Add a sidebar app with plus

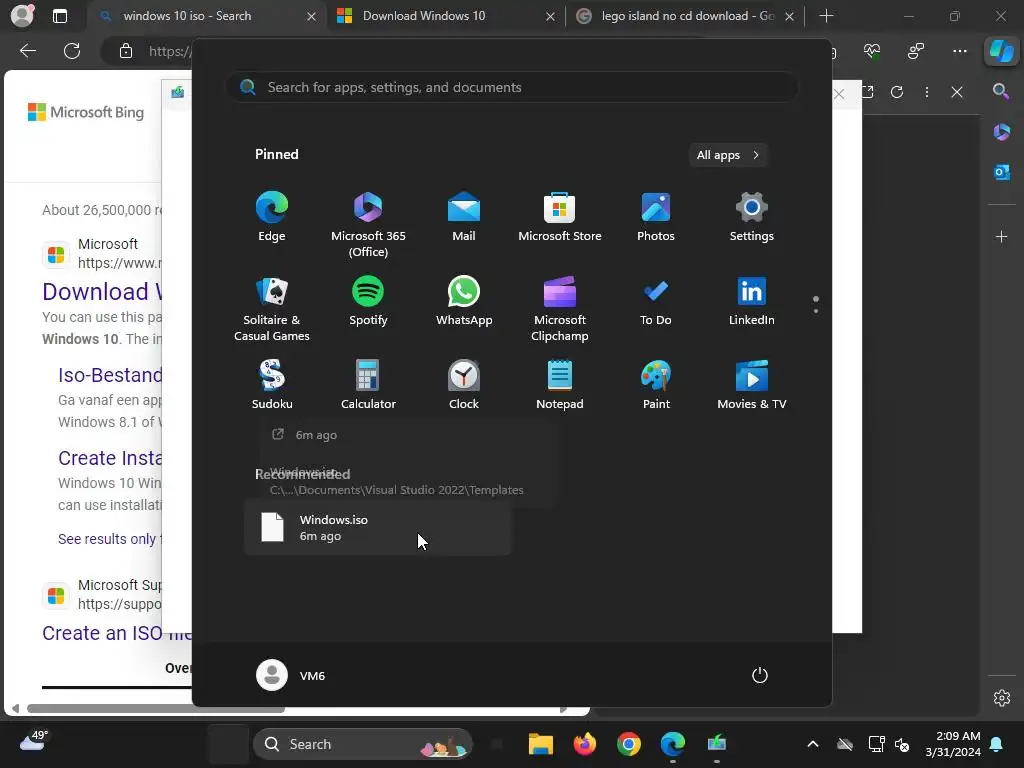1001,236
